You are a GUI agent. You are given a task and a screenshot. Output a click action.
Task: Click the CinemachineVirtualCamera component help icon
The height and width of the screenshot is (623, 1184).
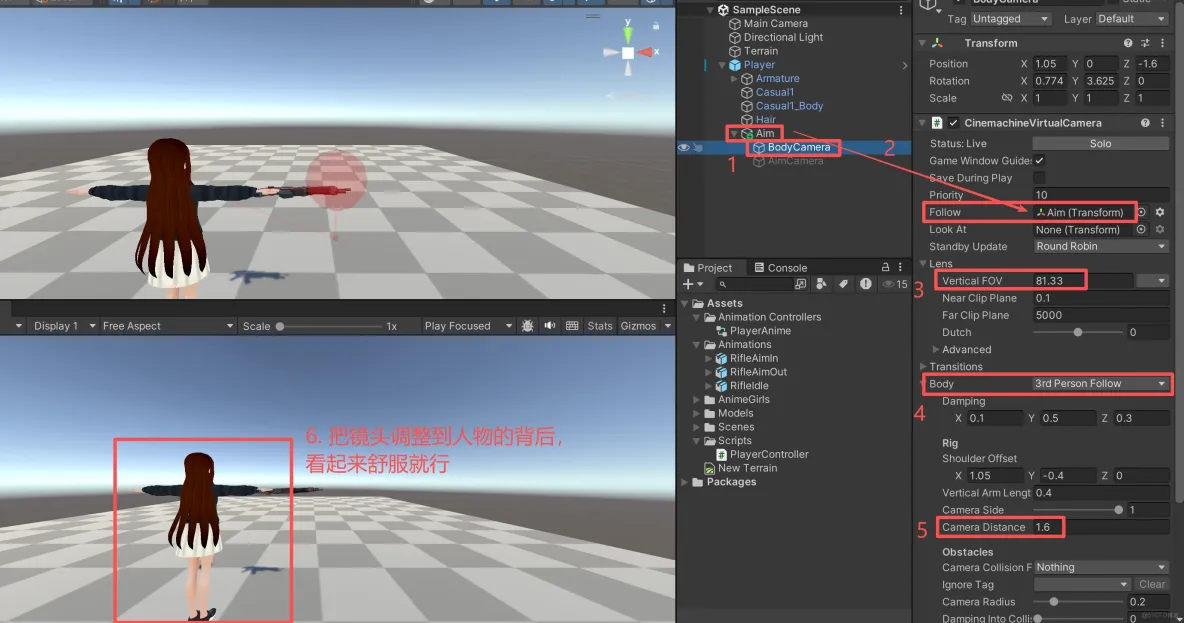[x=1144, y=122]
